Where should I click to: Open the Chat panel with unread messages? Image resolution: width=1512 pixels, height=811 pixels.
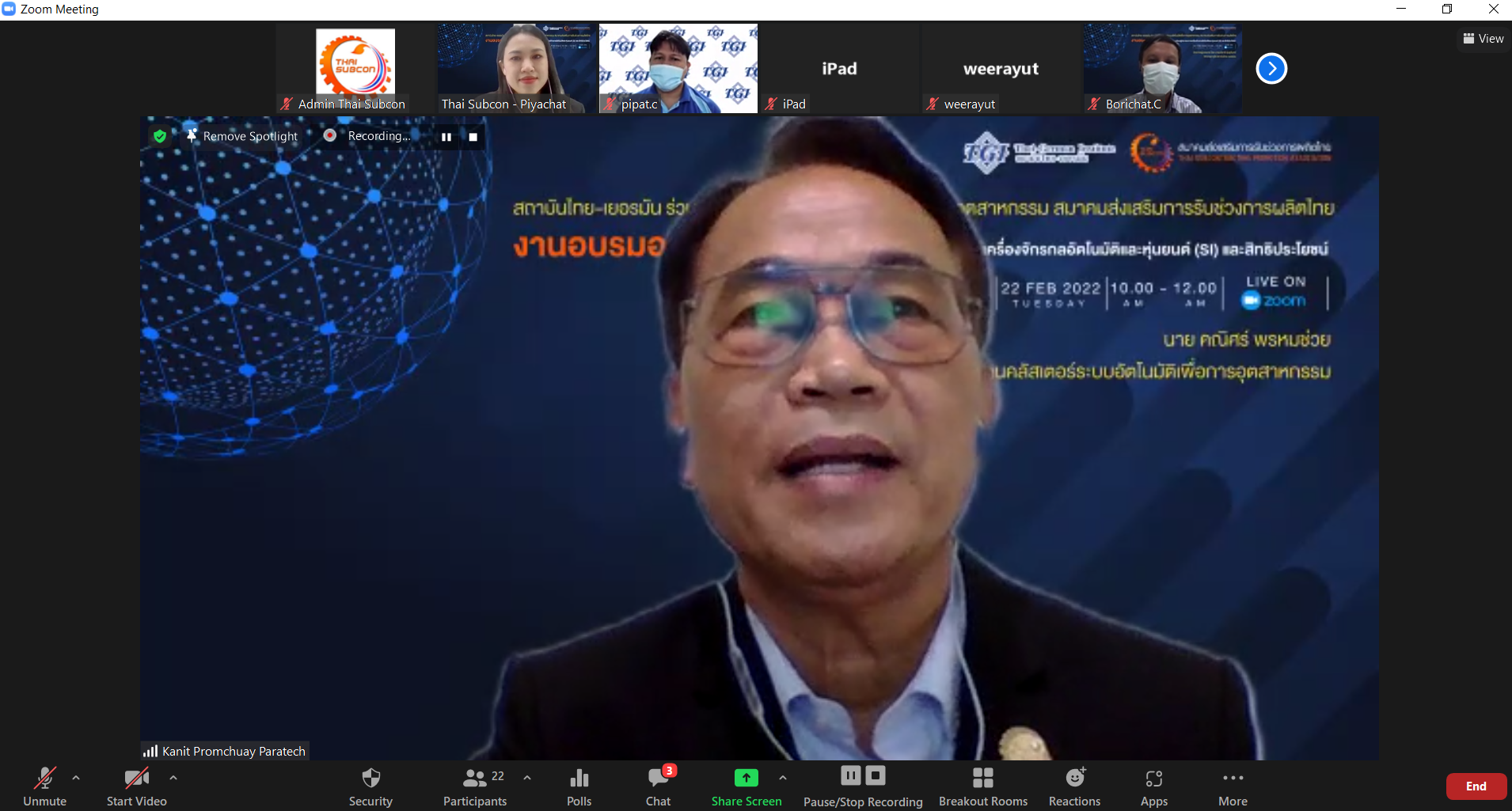tap(658, 786)
